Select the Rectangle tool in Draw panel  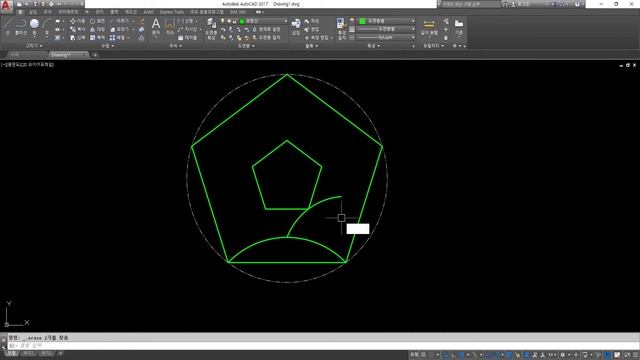[58, 21]
